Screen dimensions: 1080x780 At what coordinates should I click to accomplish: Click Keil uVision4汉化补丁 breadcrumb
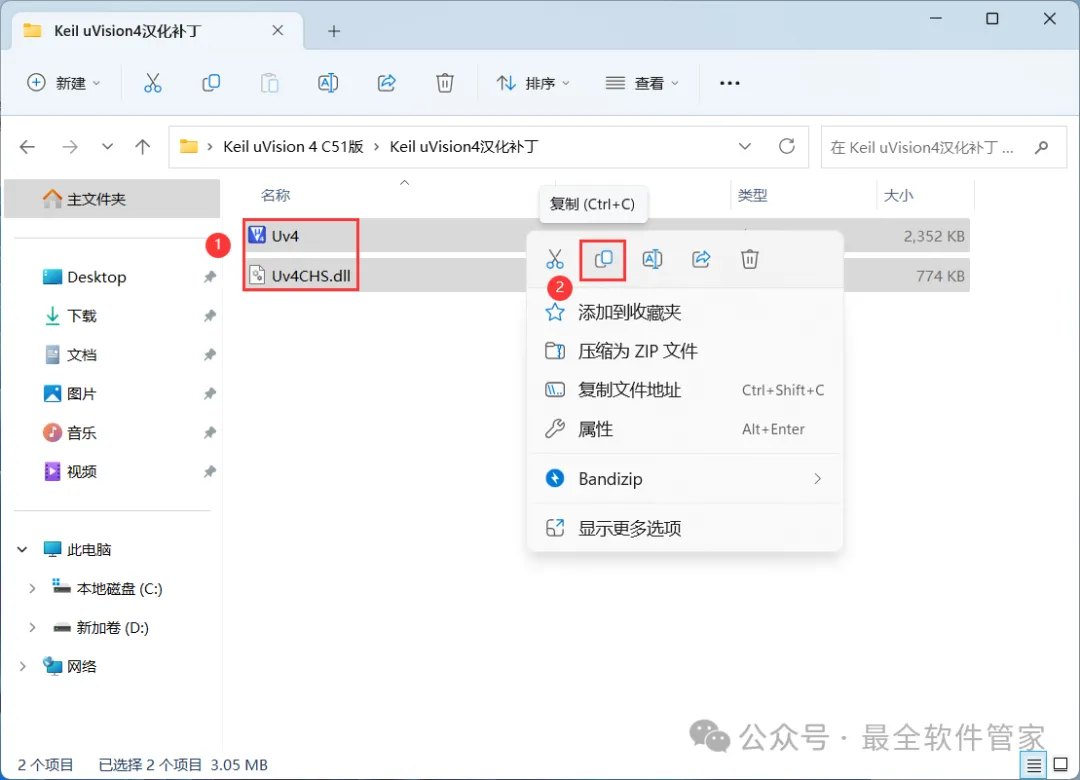(x=464, y=147)
